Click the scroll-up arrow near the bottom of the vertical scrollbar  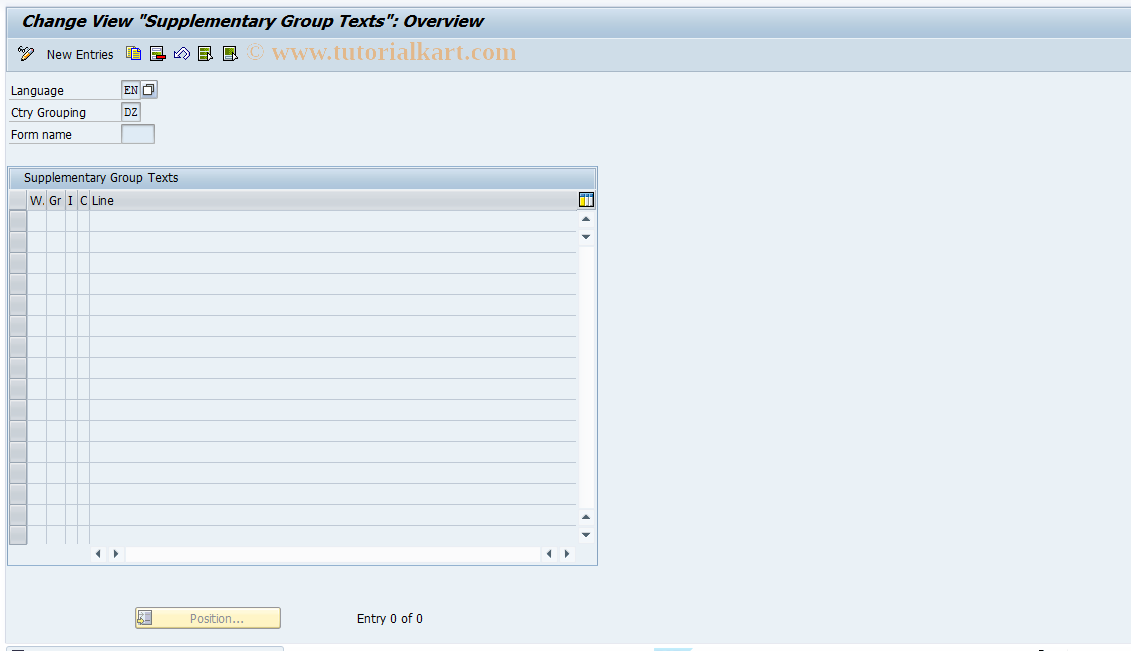586,517
